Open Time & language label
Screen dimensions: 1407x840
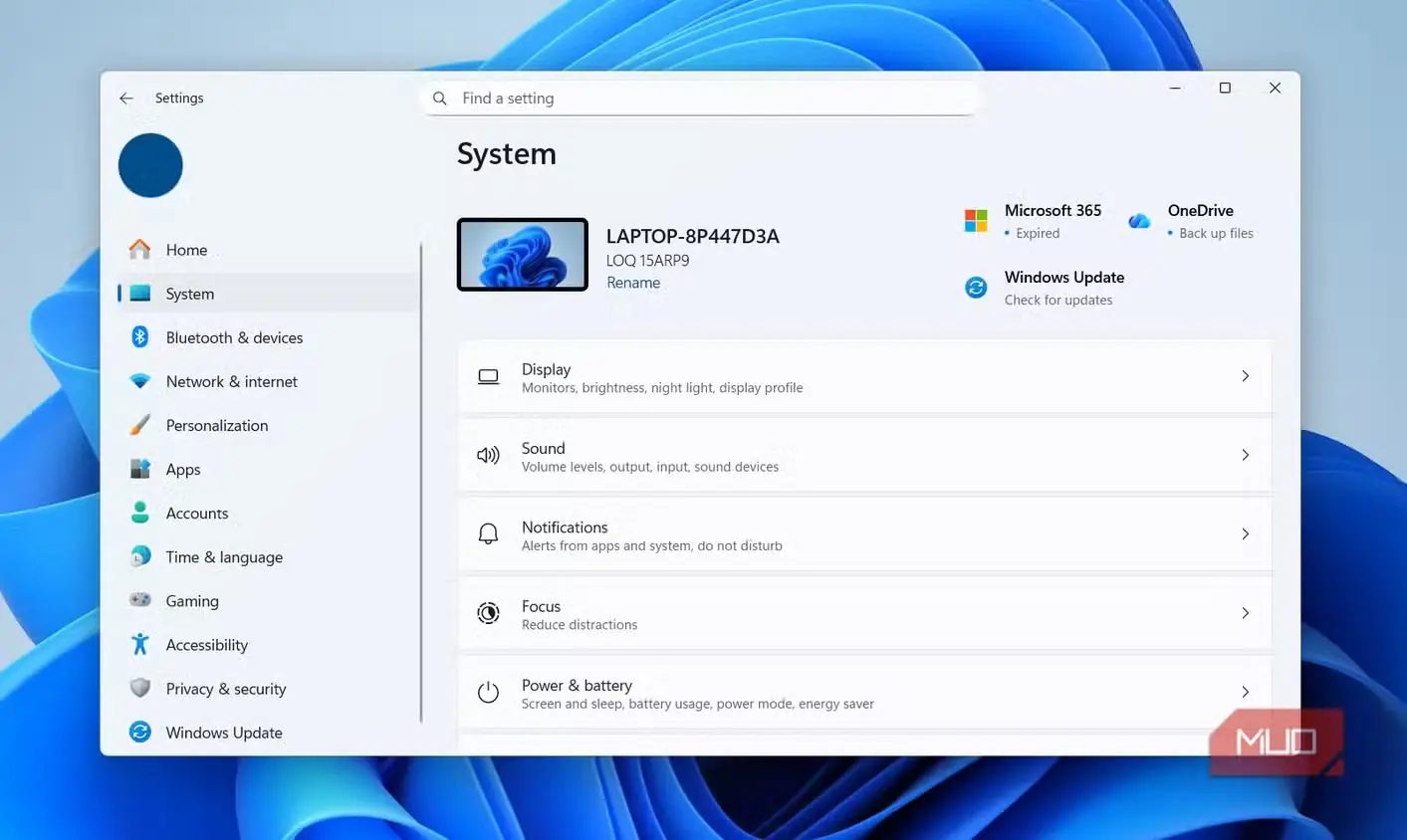(224, 557)
